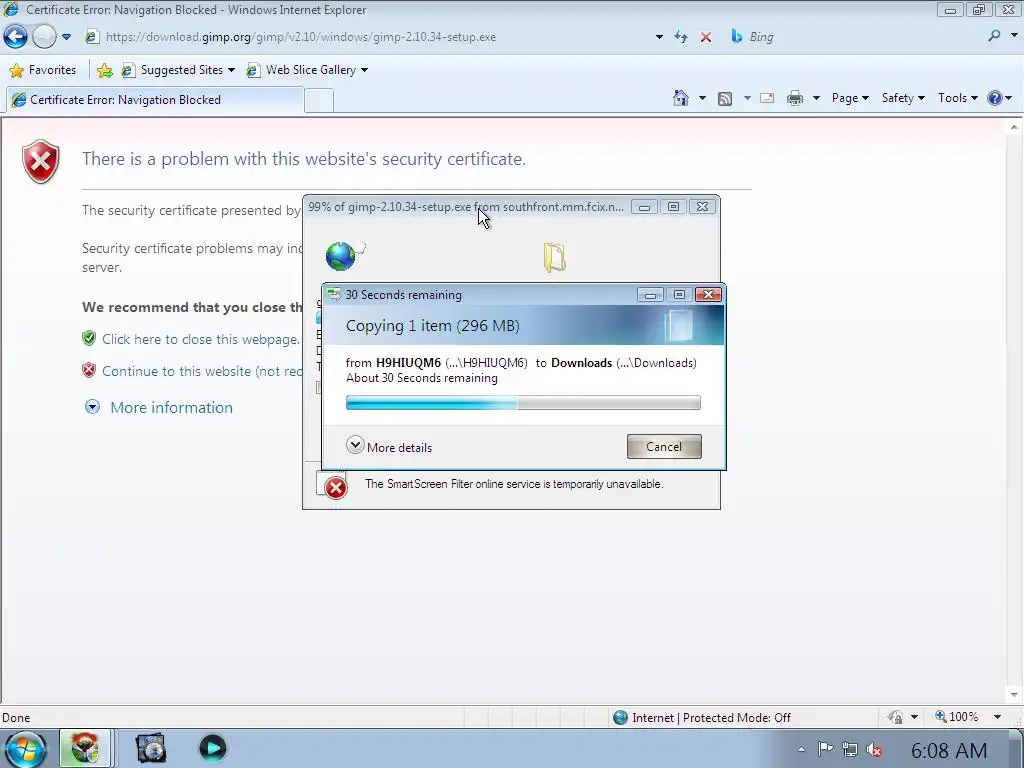This screenshot has width=1024, height=768.
Task: Close the 30 Seconds remaining copy dialog
Action: [708, 295]
